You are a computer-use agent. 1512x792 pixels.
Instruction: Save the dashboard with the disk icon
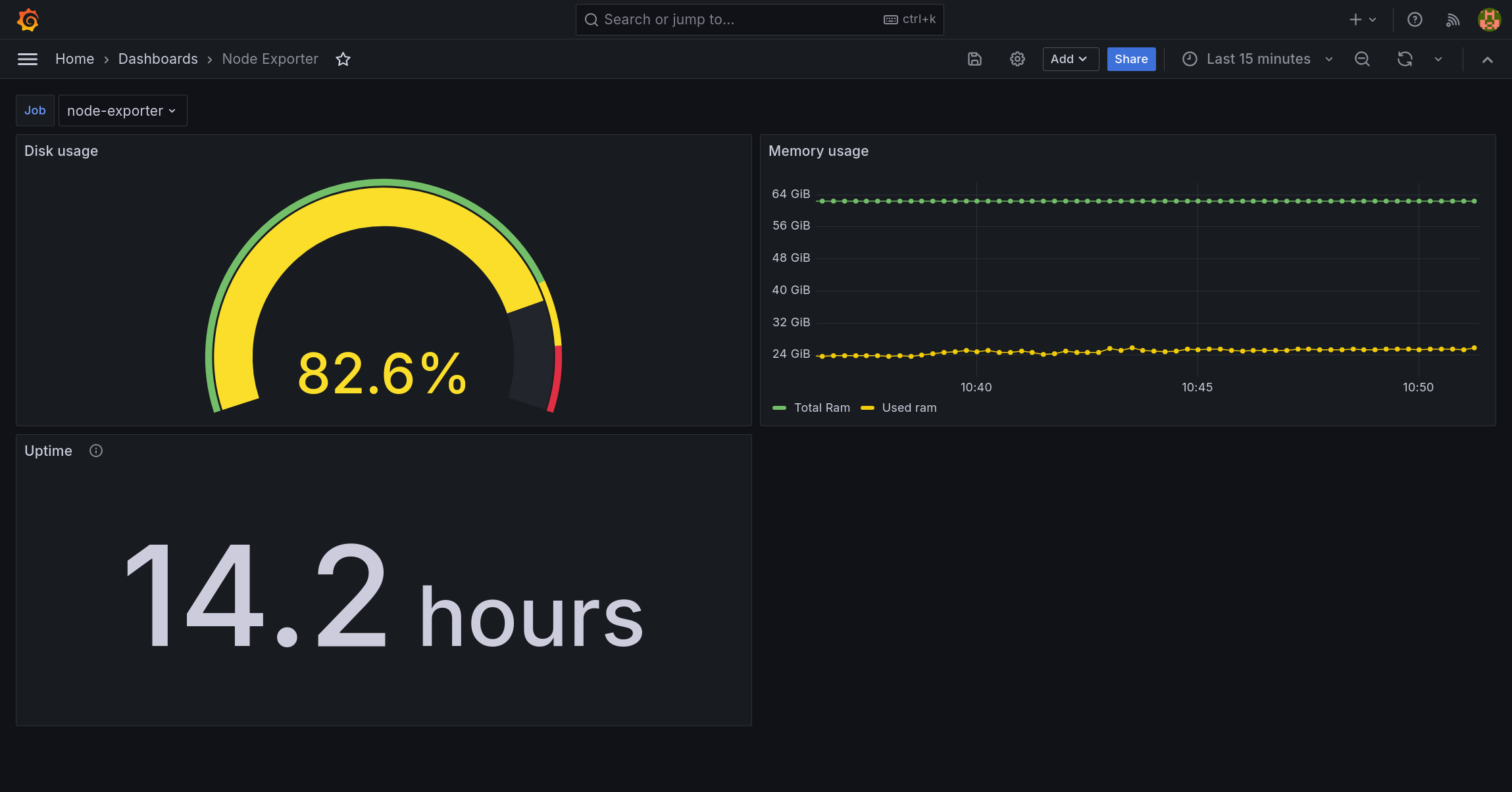pyautogui.click(x=974, y=59)
